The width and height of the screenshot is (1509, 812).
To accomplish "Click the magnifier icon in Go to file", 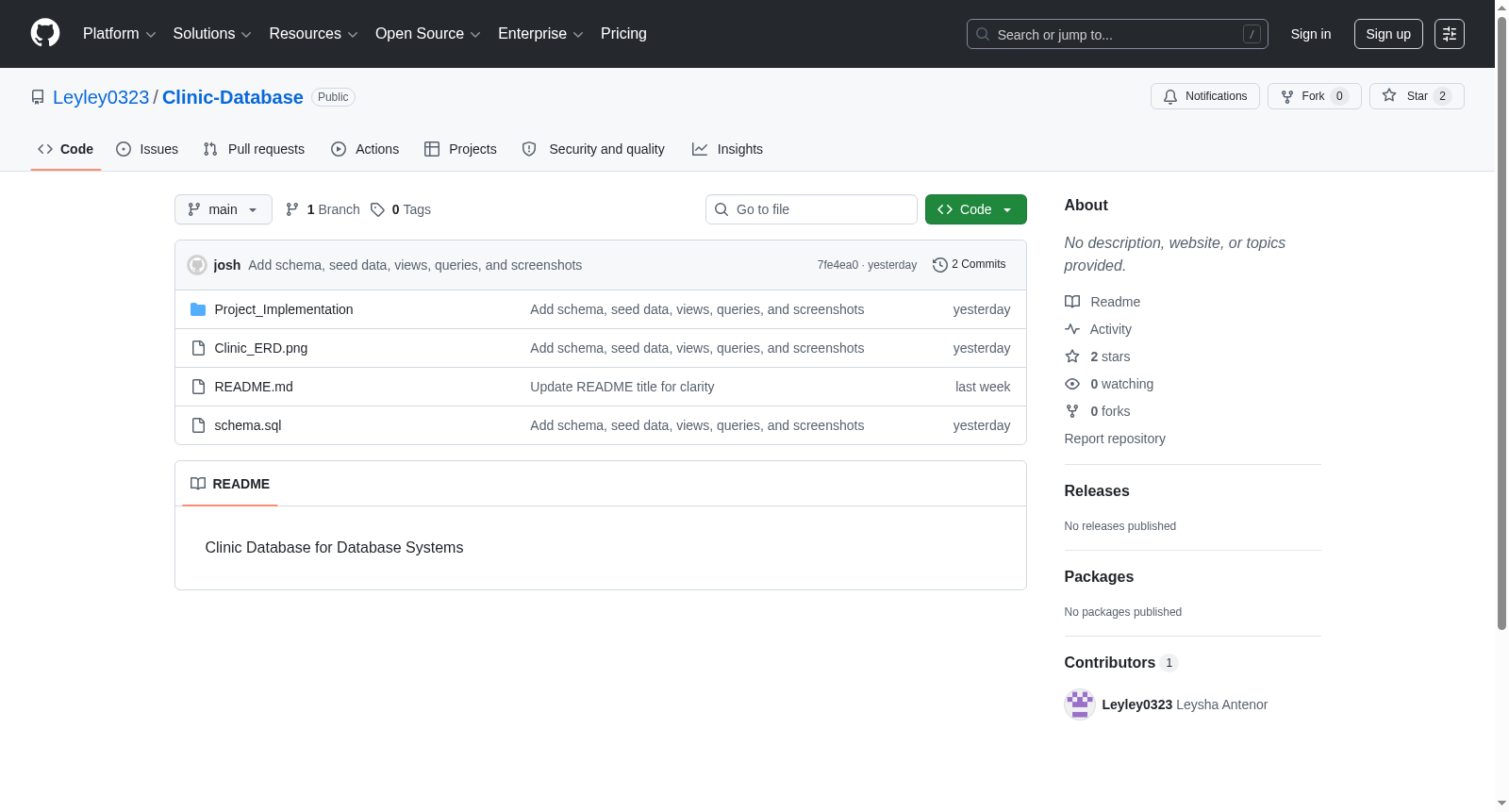I will click(721, 209).
